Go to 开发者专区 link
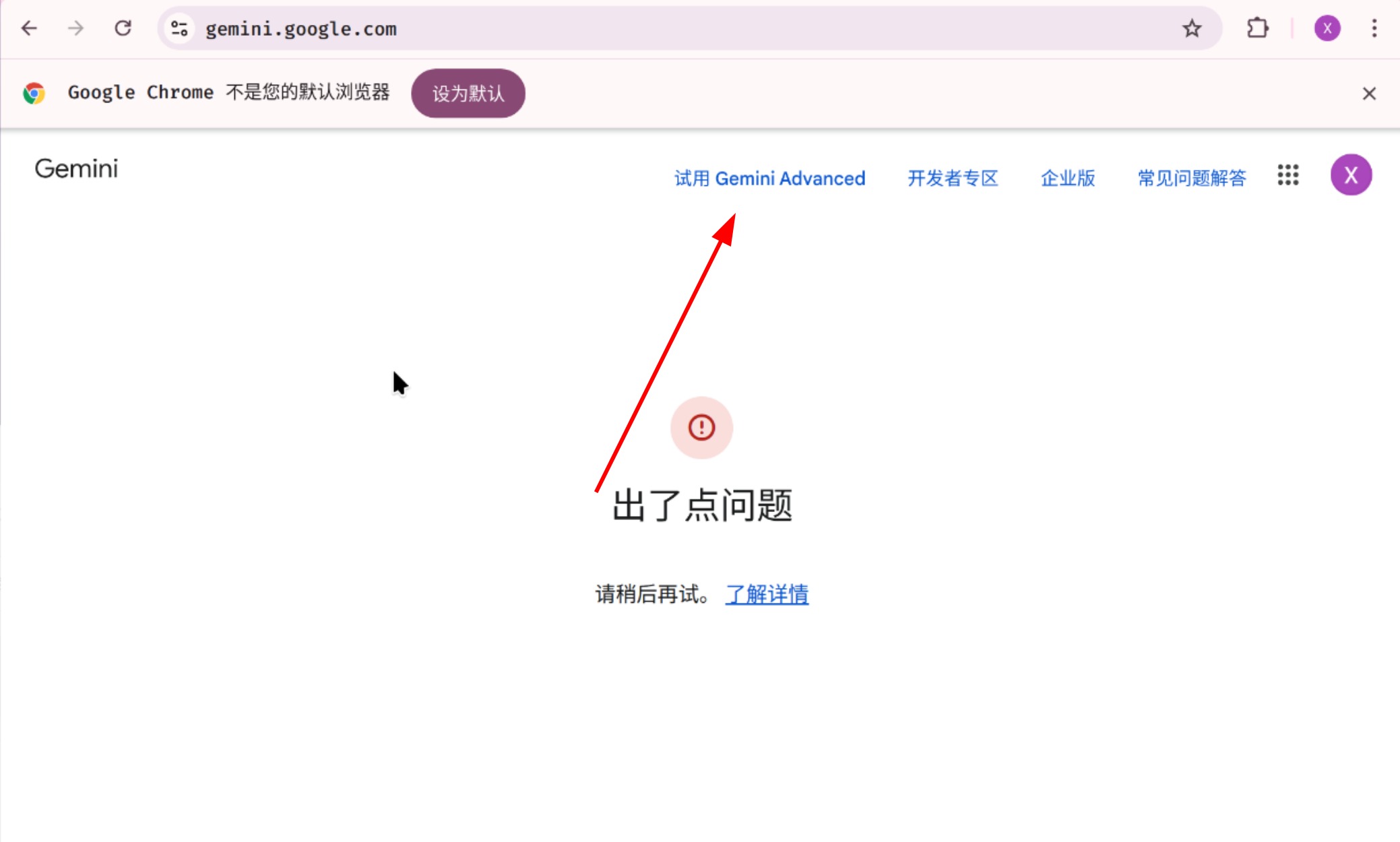 (x=952, y=179)
